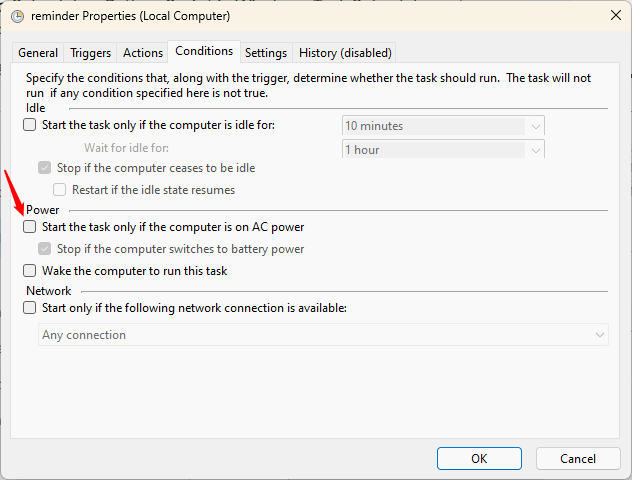
Task: Toggle stop if computer ceases to be idle
Action: (x=44, y=168)
